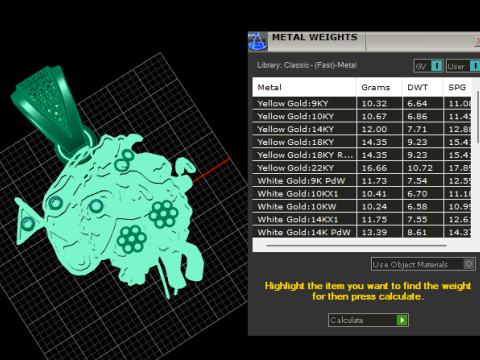Select the White Gold:10KX1 row
Screen dimensions: 480x360
(362, 194)
